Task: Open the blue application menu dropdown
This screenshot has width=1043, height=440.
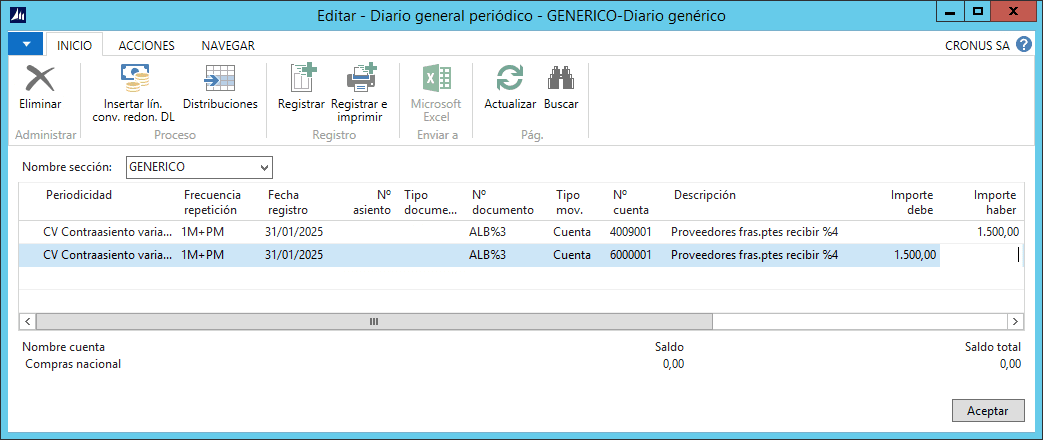Action: click(26, 44)
